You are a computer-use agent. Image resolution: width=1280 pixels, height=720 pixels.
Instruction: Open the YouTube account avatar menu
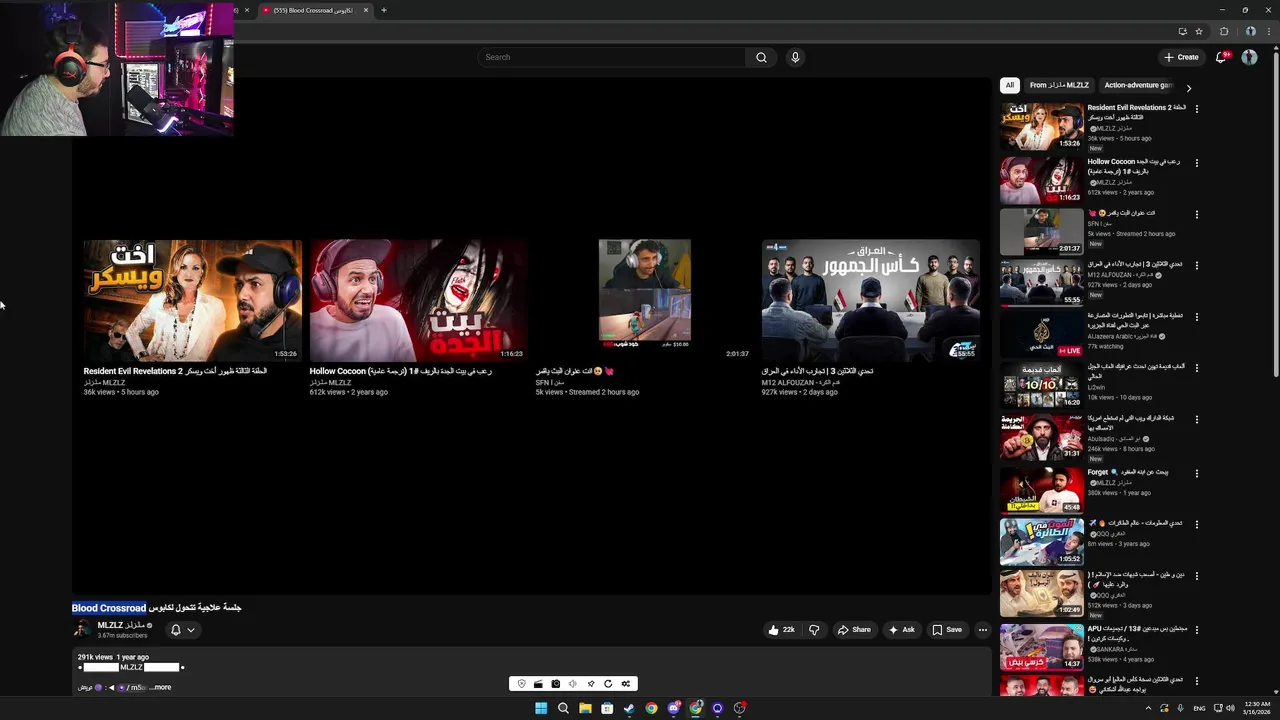pos(1249,57)
